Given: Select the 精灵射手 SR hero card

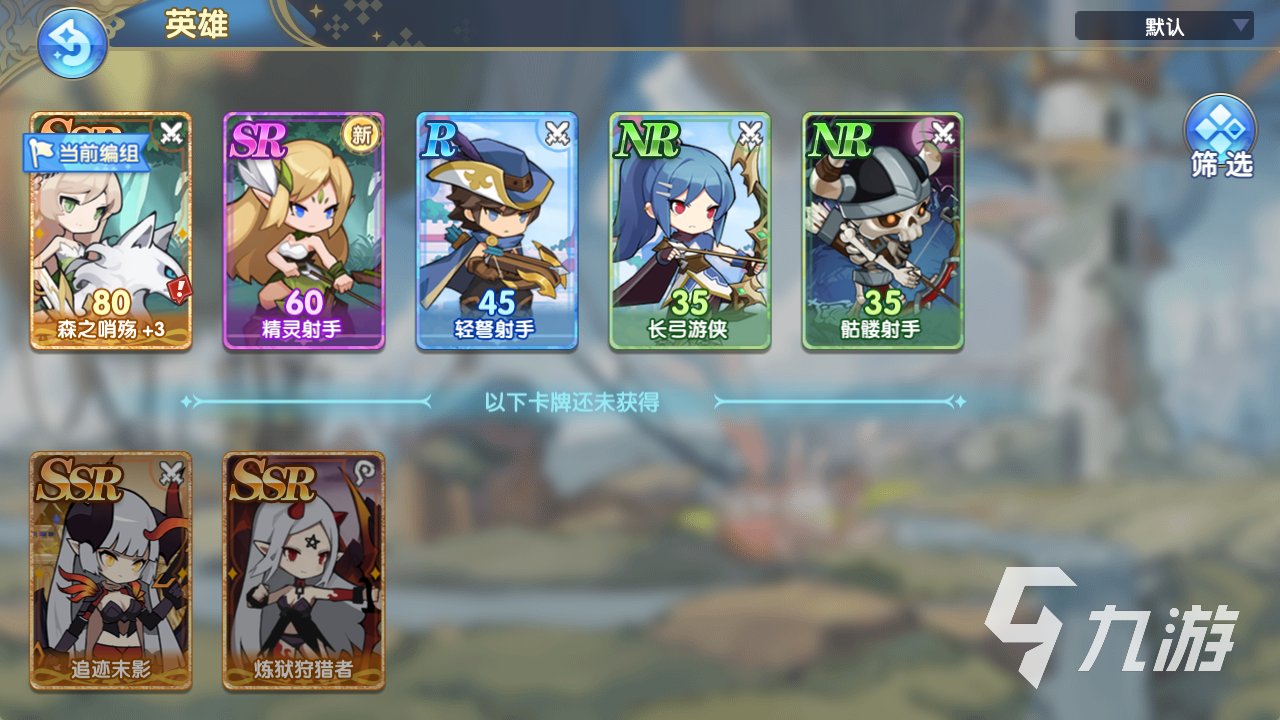Looking at the screenshot, I should pos(304,231).
